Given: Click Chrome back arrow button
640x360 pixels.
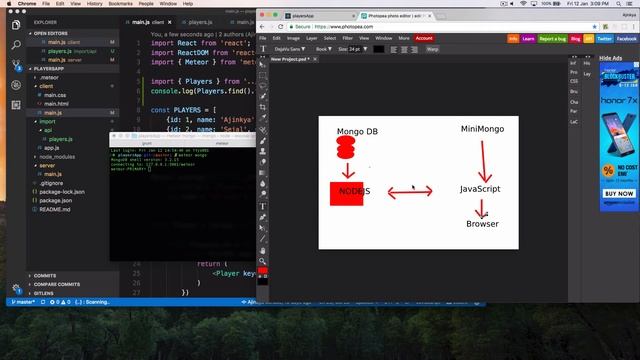Looking at the screenshot, I should pos(262,27).
